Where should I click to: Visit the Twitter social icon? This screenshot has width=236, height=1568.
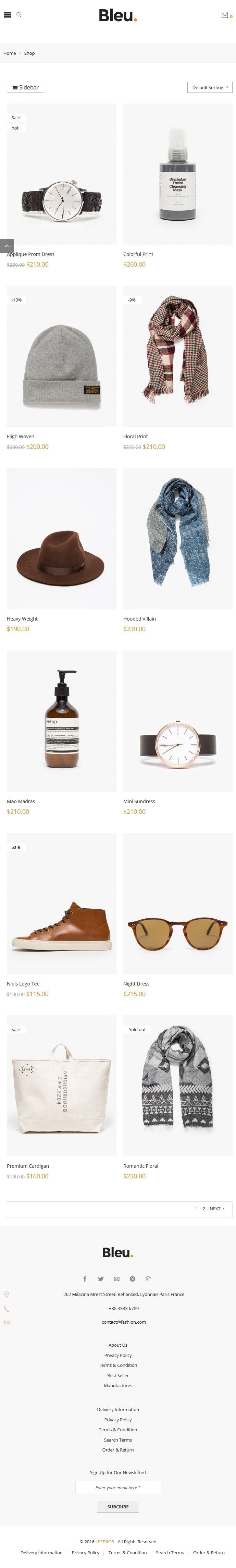(x=101, y=1278)
